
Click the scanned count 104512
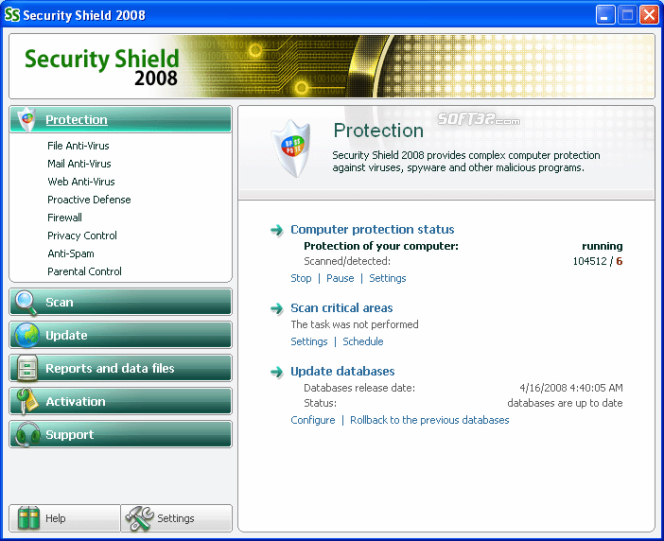point(590,261)
